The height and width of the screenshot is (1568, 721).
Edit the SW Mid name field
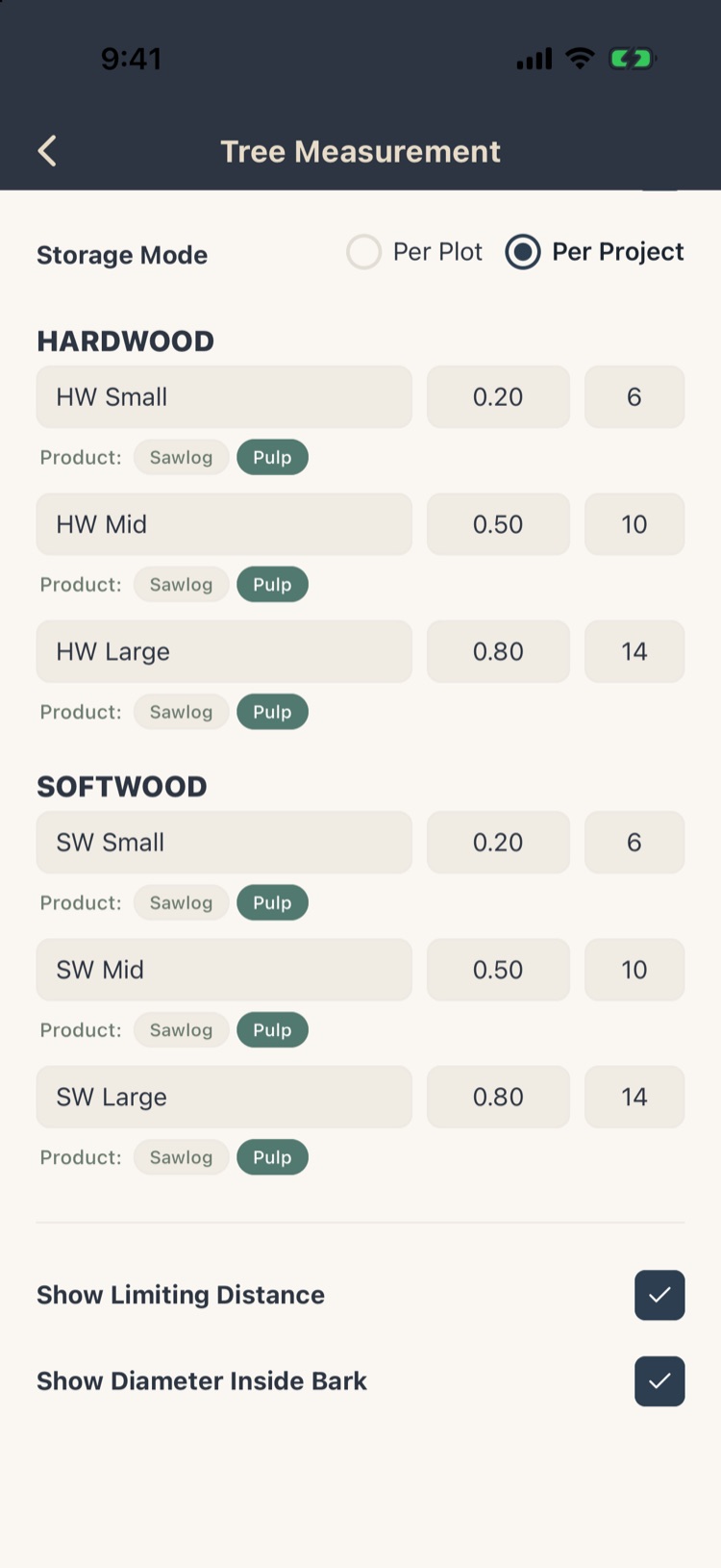pyautogui.click(x=224, y=970)
